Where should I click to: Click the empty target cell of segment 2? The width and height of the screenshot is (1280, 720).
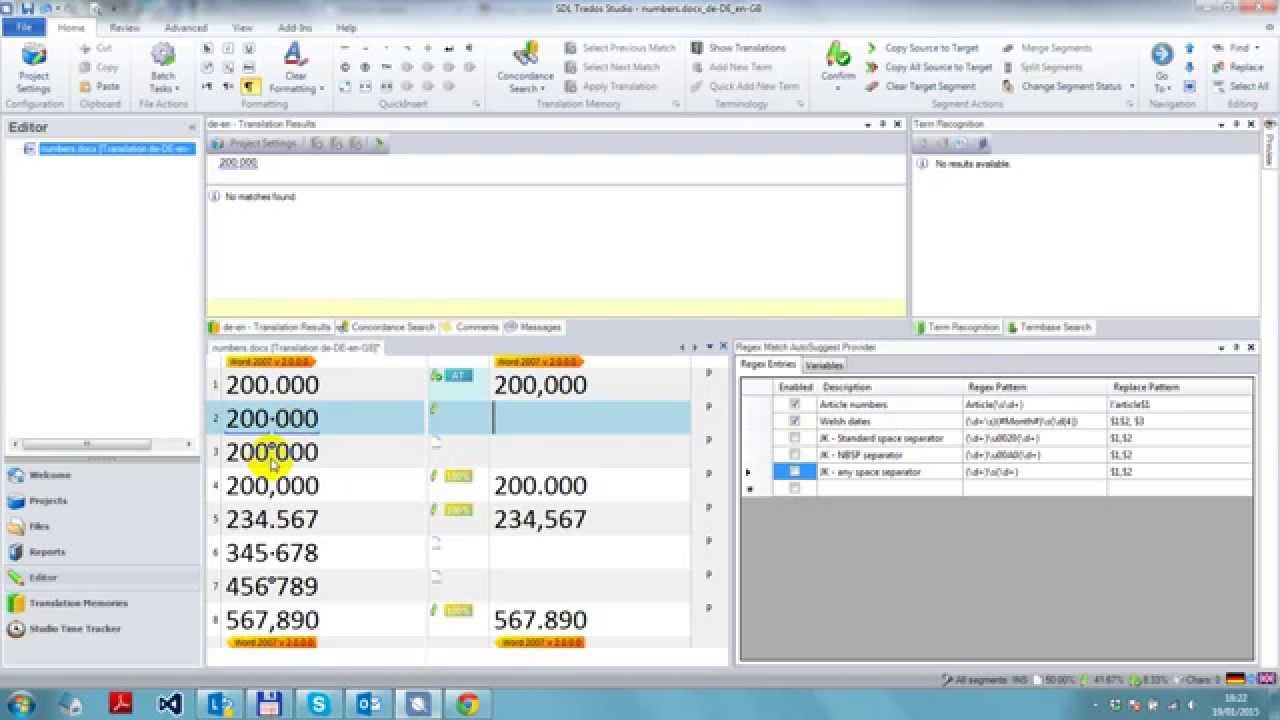pos(590,418)
